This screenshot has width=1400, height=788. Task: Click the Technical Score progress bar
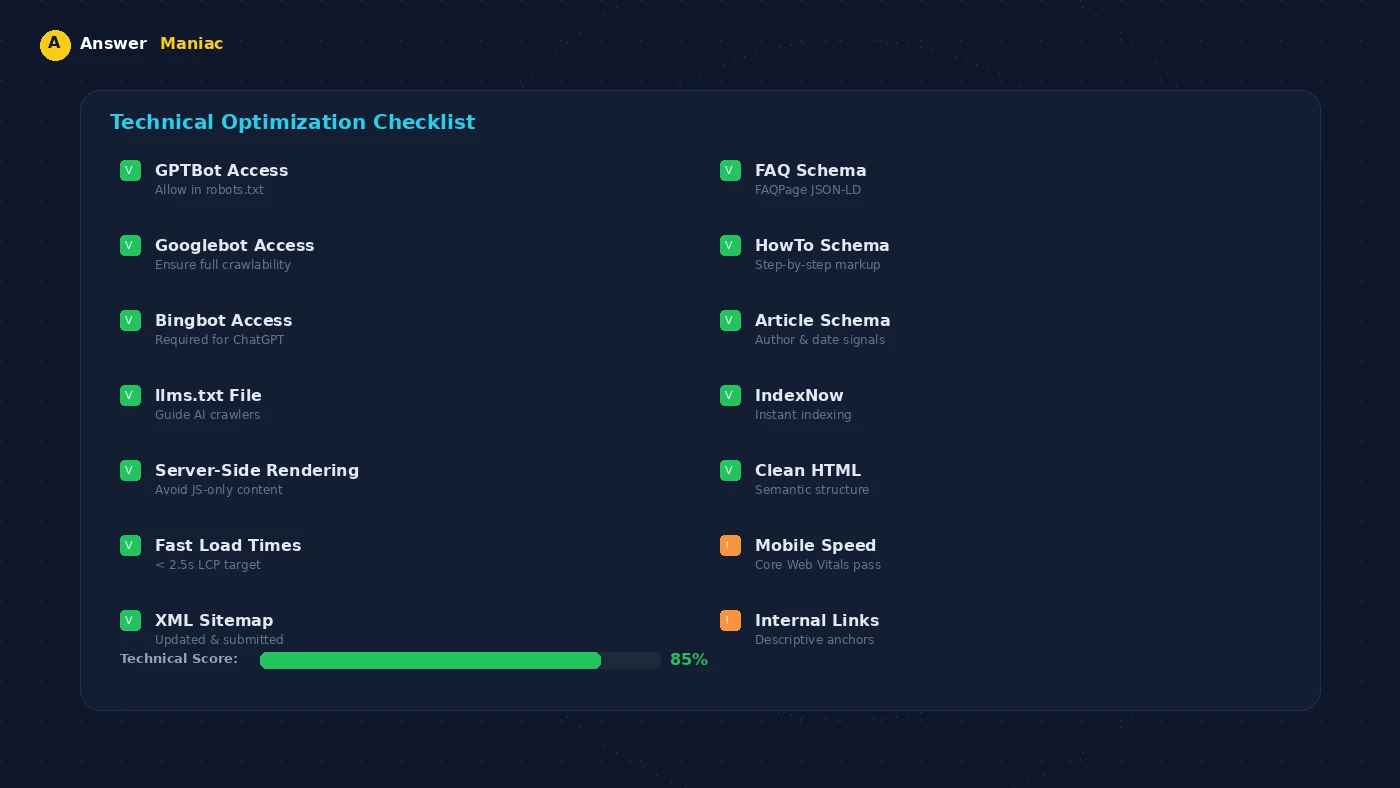(460, 660)
